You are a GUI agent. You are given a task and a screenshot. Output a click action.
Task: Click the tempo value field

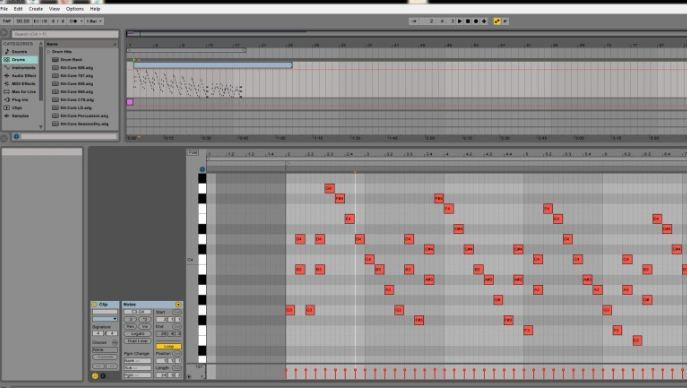[23, 21]
